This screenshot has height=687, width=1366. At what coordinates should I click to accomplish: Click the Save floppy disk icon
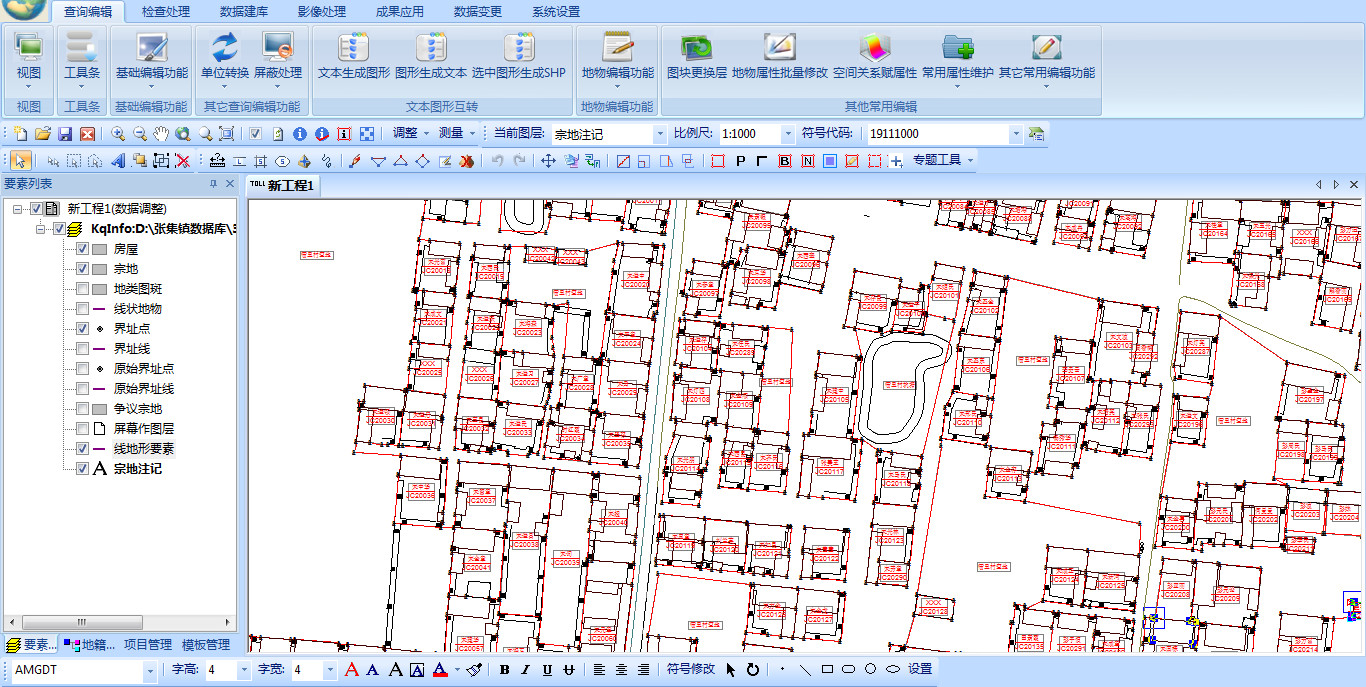pyautogui.click(x=65, y=134)
